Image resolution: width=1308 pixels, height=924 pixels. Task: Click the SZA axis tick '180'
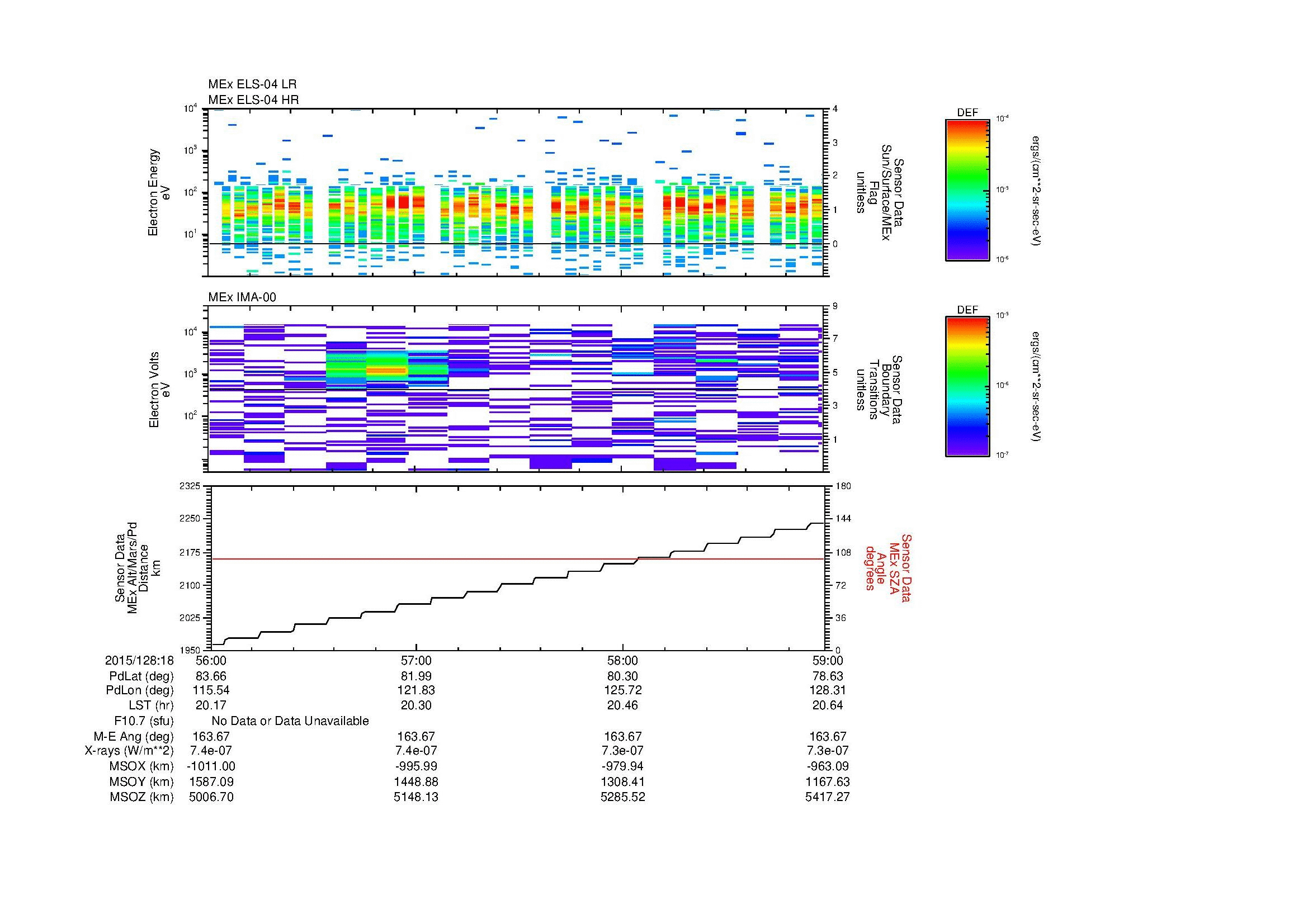pos(843,486)
